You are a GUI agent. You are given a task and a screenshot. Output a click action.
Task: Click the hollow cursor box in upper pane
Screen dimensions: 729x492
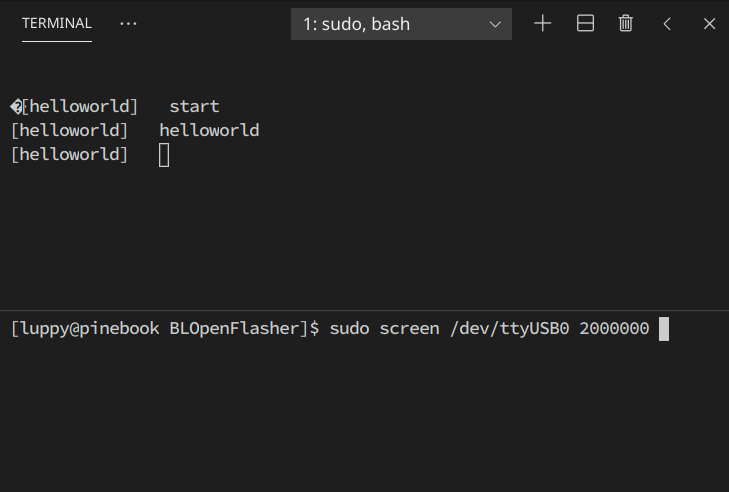tap(164, 155)
